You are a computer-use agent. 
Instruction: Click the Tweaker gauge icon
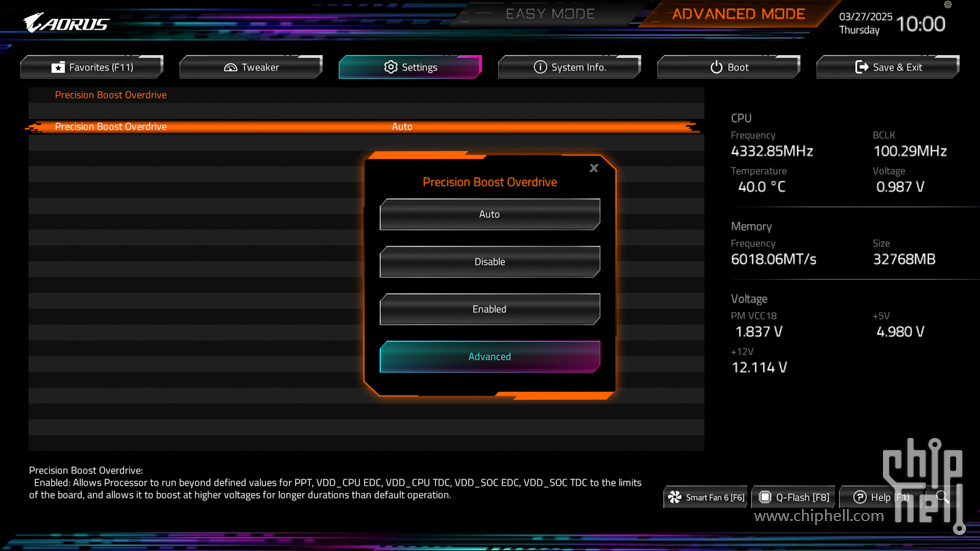(231, 67)
